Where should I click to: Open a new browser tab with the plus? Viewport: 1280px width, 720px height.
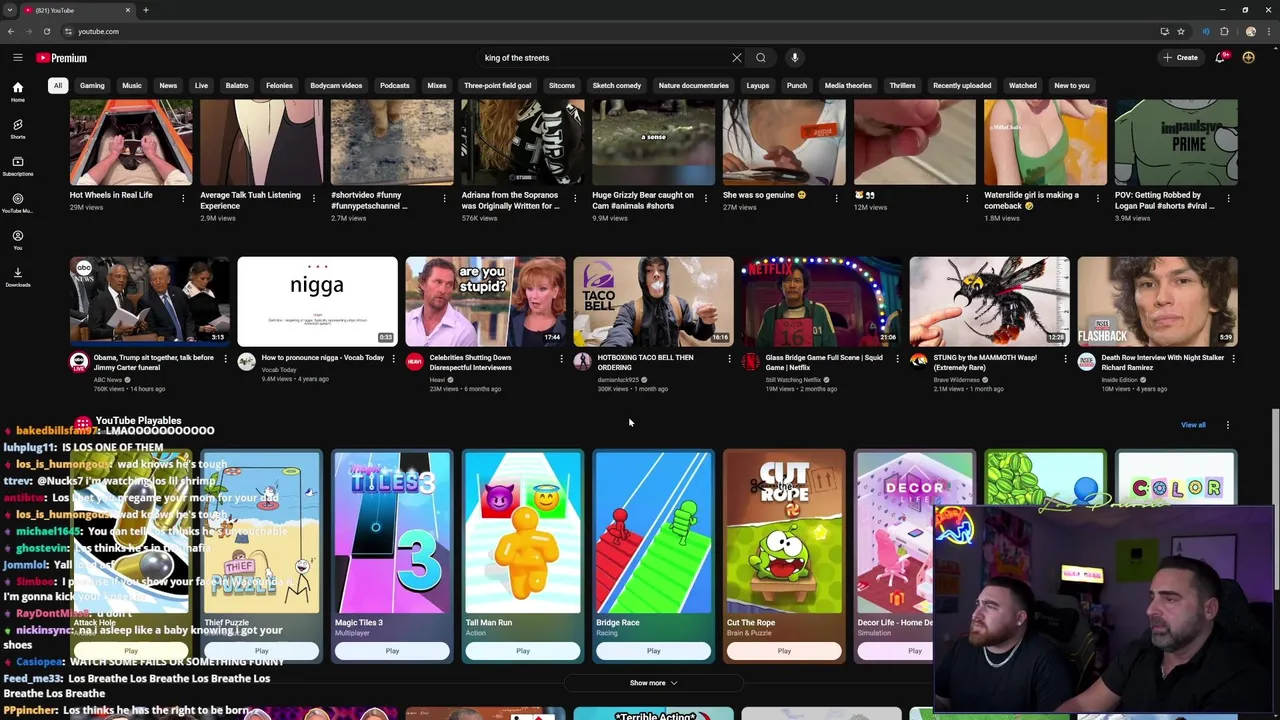coord(146,10)
